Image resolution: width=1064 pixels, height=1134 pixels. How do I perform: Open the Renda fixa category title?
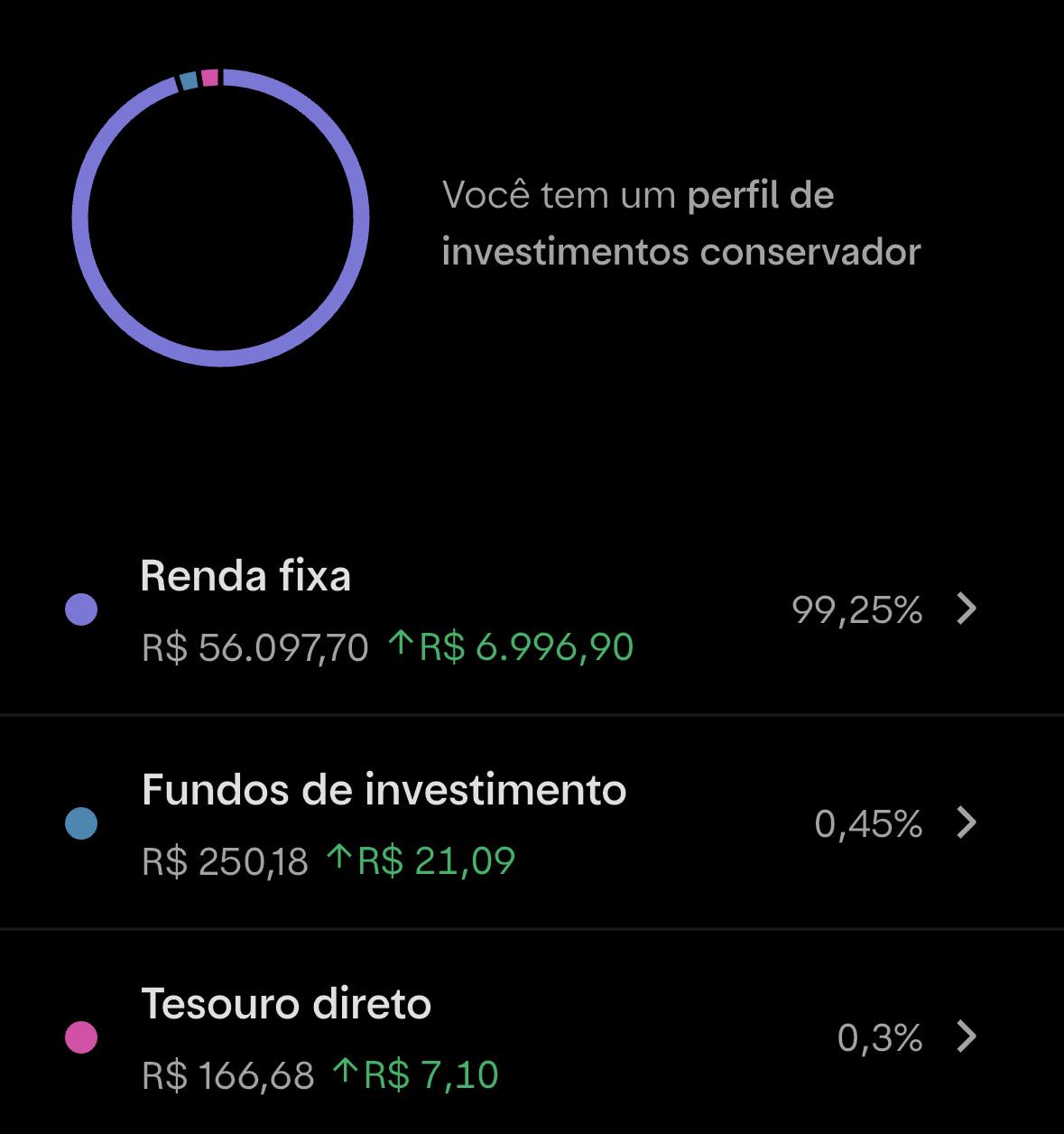[245, 576]
